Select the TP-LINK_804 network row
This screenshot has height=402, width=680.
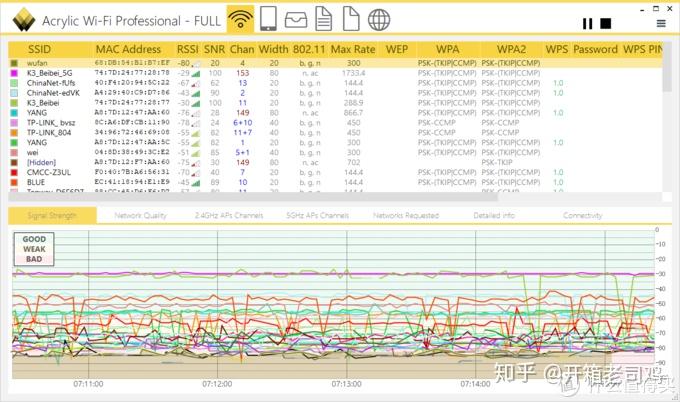[x=335, y=133]
